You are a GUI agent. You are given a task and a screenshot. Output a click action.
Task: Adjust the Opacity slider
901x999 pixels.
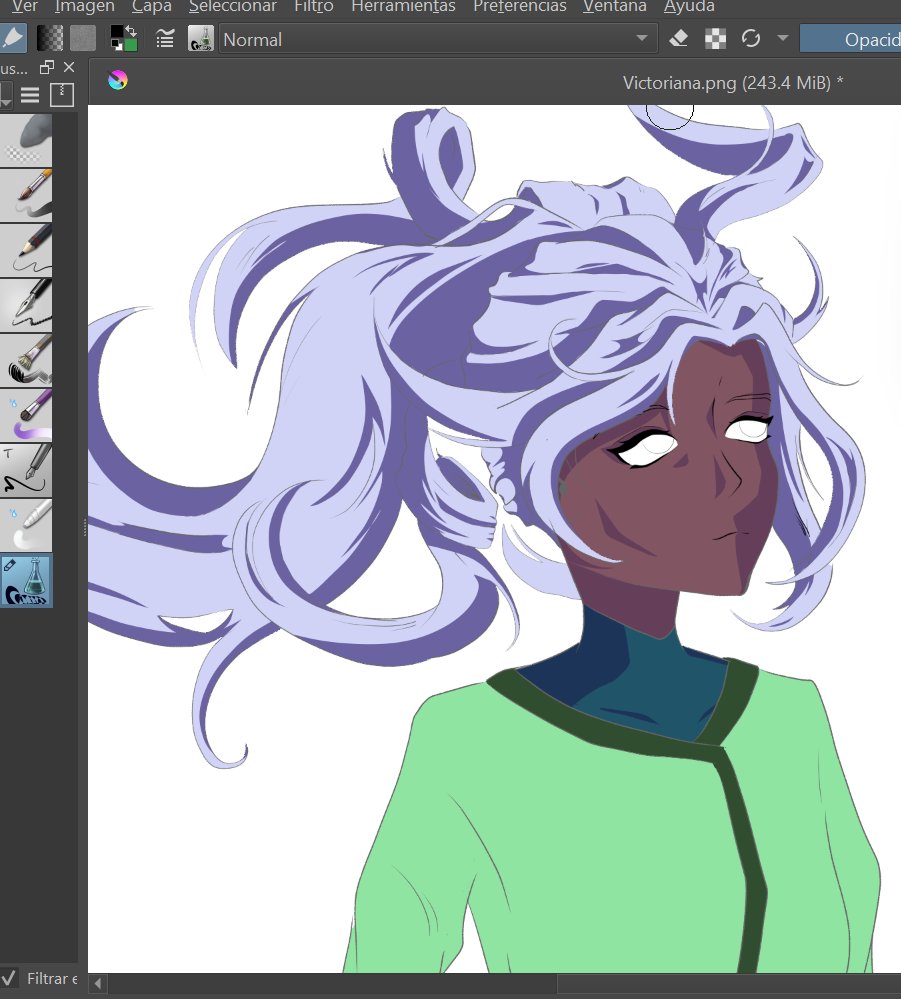coord(850,40)
